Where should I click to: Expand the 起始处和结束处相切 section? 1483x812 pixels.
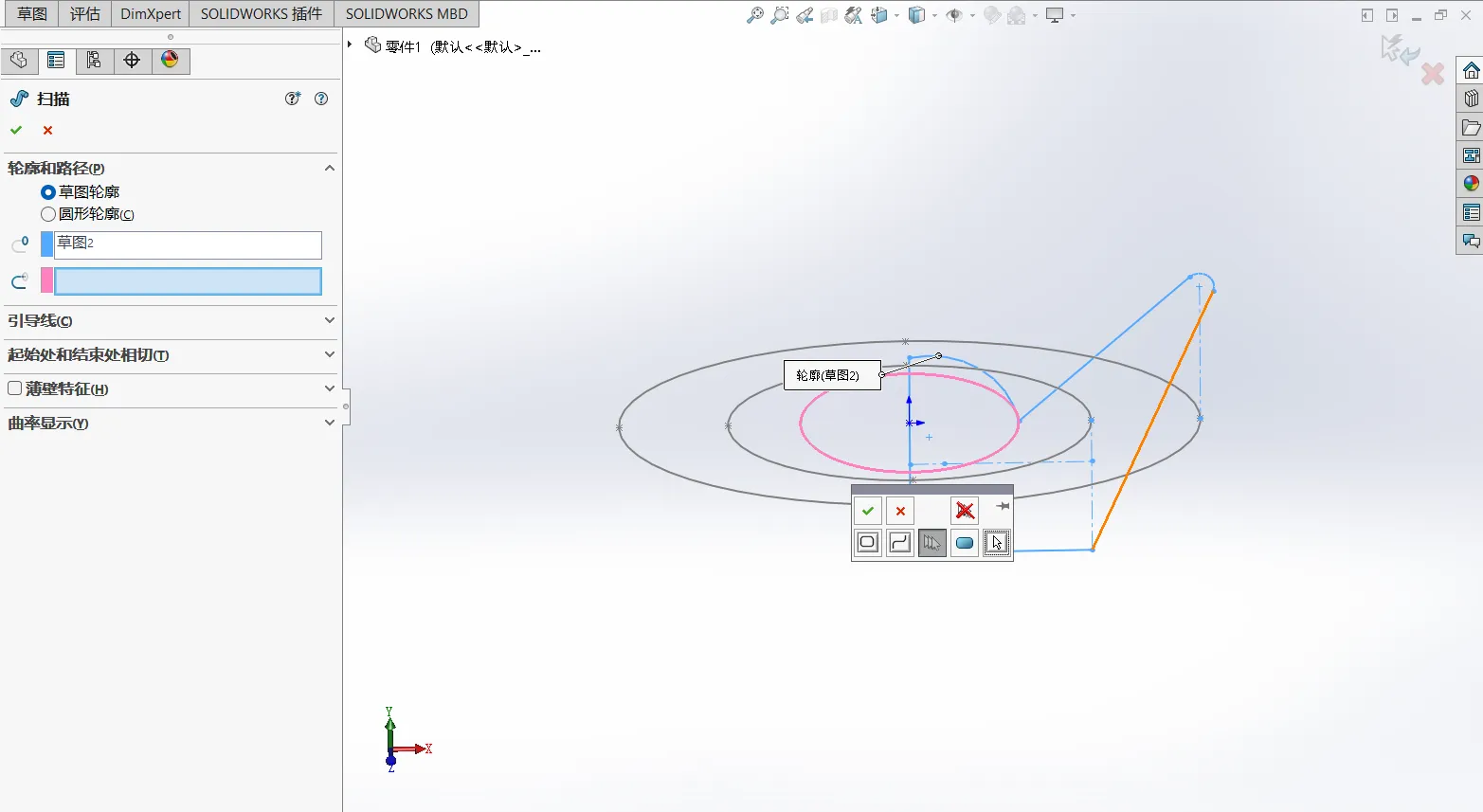tap(329, 354)
